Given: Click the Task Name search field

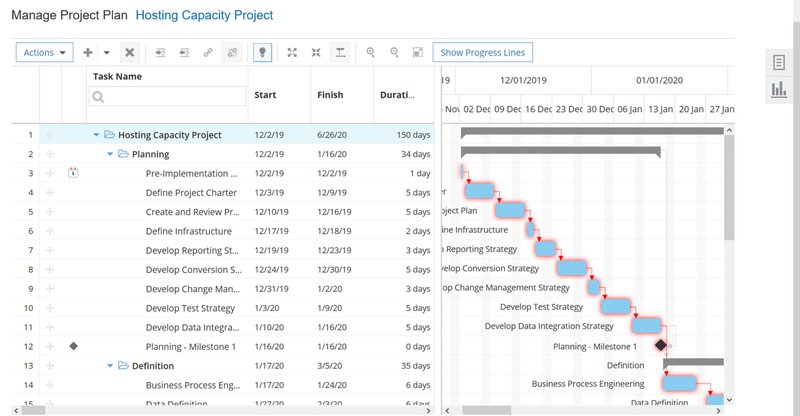Looking at the screenshot, I should point(168,97).
